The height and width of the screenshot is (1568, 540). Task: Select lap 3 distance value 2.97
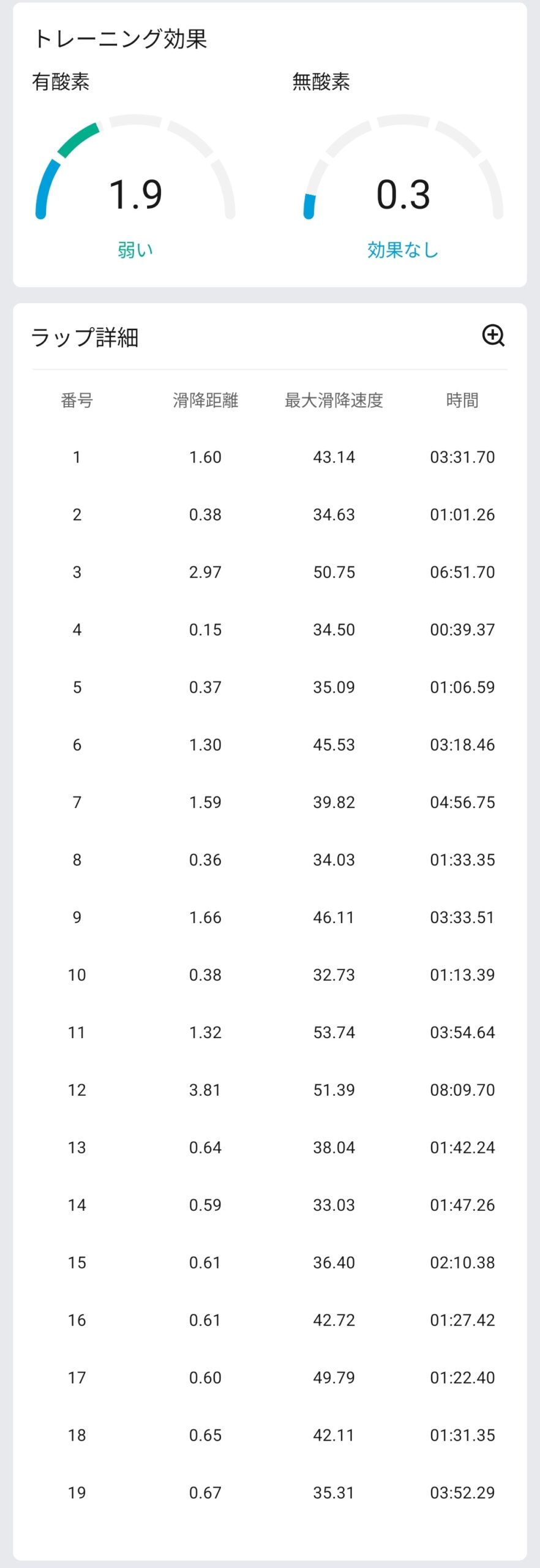205,572
